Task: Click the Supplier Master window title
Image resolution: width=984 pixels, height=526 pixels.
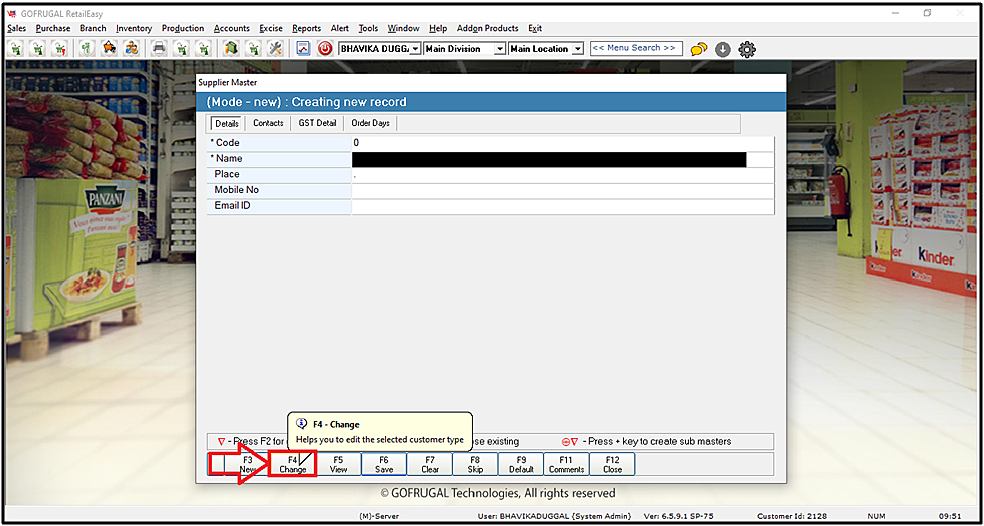Action: tap(227, 82)
